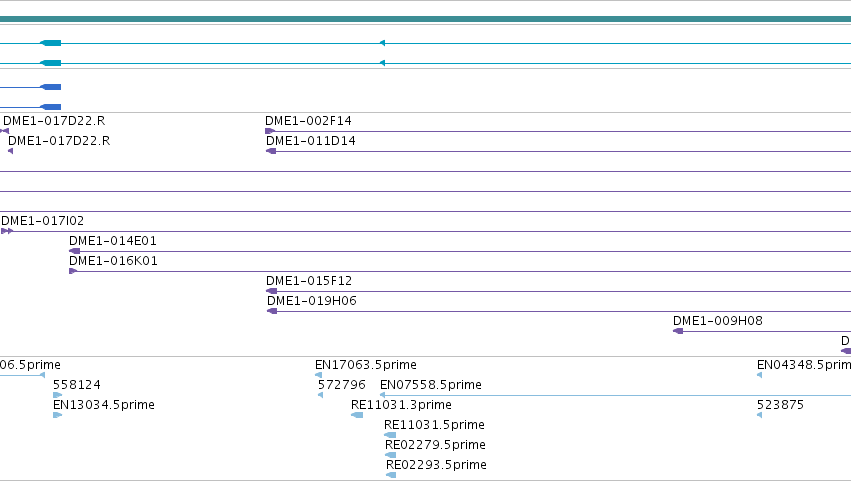This screenshot has height=481, width=851.
Task: Click the purple arrow glyph below DME1-002F14
Action: [x=270, y=131]
